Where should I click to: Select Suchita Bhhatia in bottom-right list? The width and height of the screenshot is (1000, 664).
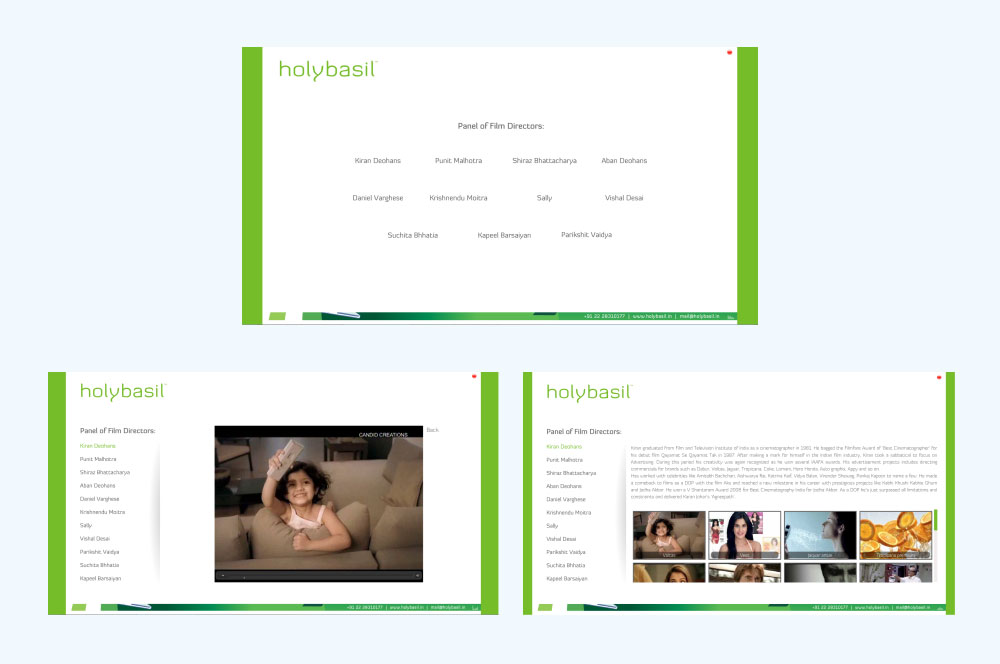pyautogui.click(x=566, y=566)
